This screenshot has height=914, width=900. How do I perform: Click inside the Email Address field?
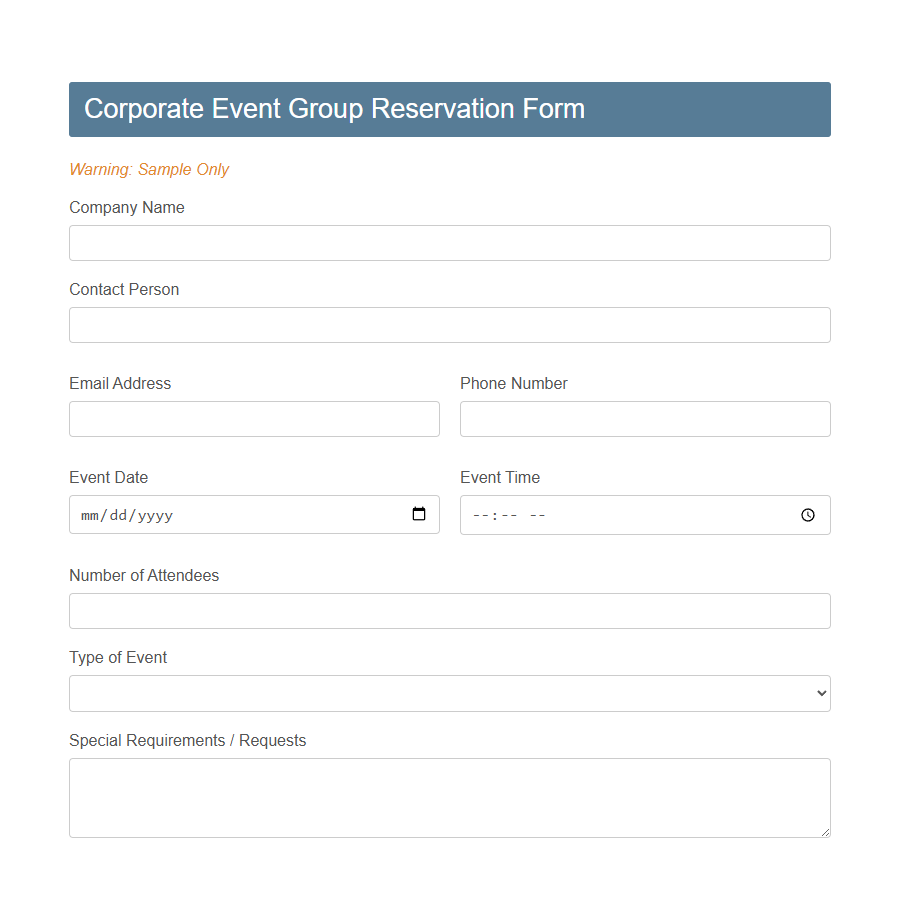tap(254, 419)
